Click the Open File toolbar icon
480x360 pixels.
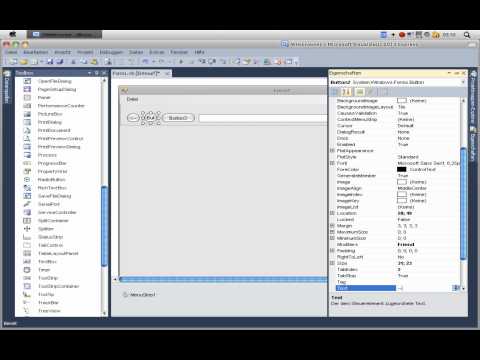[x=24, y=61]
